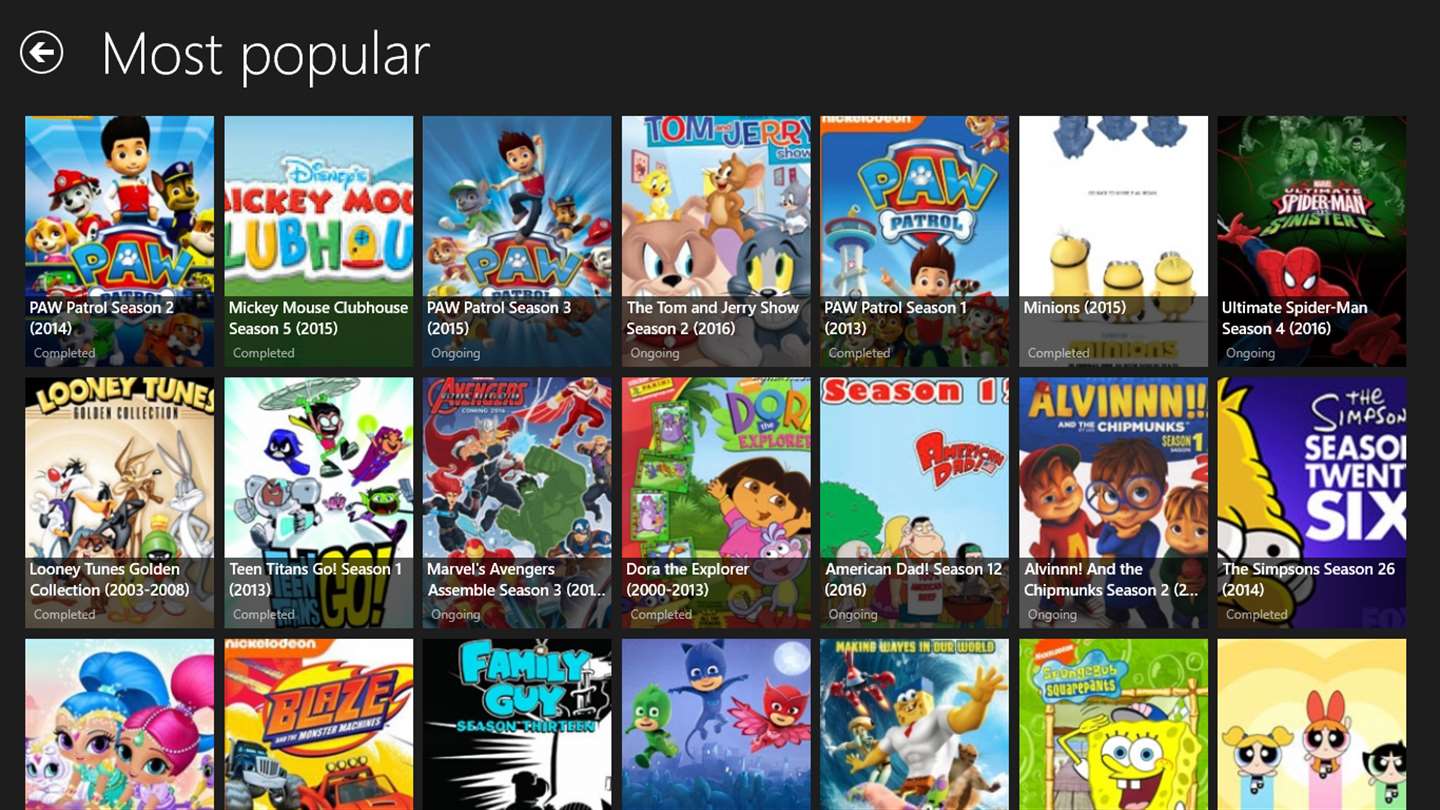This screenshot has height=810, width=1440.
Task: Select Ultimate Spider-Man Season 4 (2016)
Action: click(1312, 241)
